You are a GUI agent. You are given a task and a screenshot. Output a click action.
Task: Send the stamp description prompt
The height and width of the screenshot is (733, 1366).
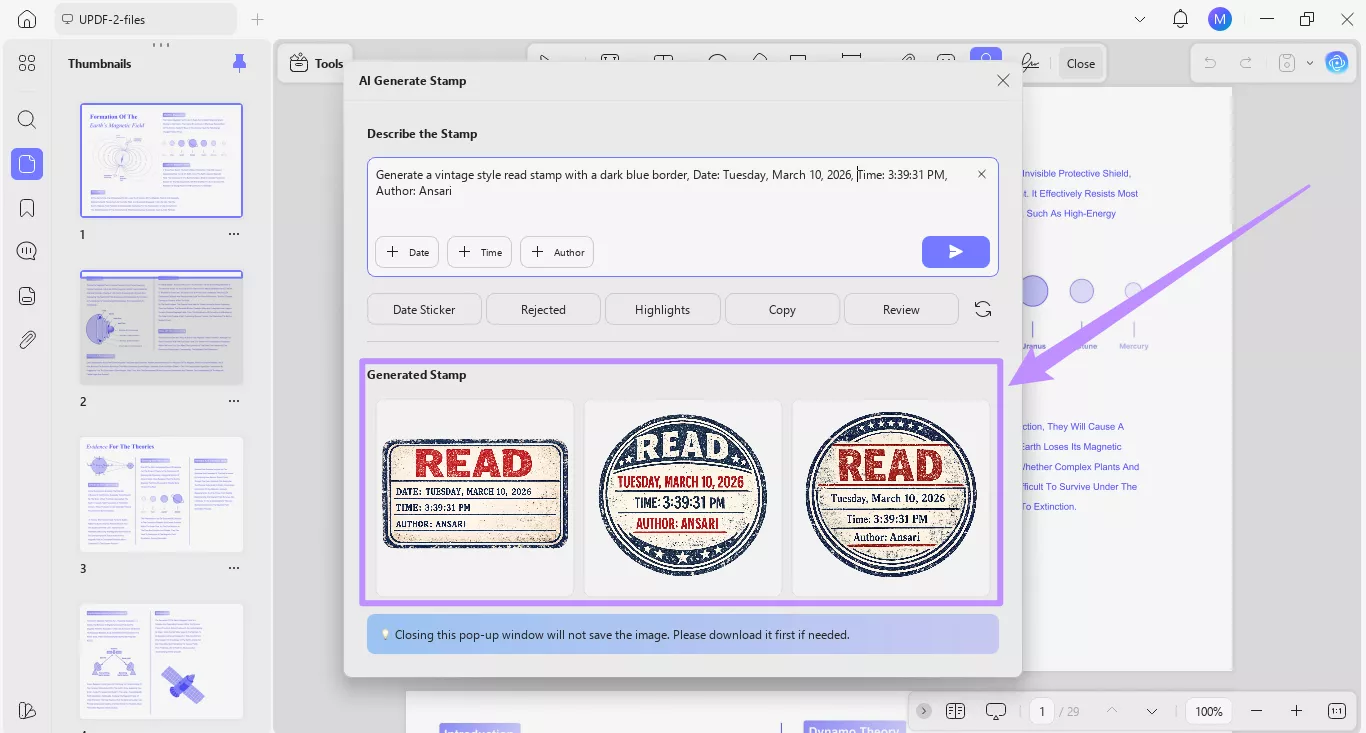[956, 252]
